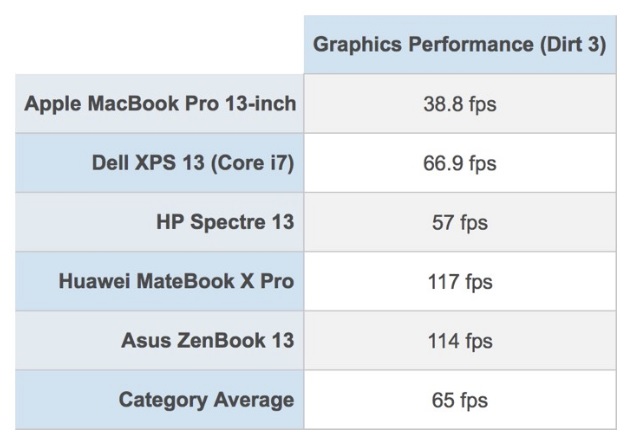
Task: Click the 114 fps value cell
Action: pos(459,340)
